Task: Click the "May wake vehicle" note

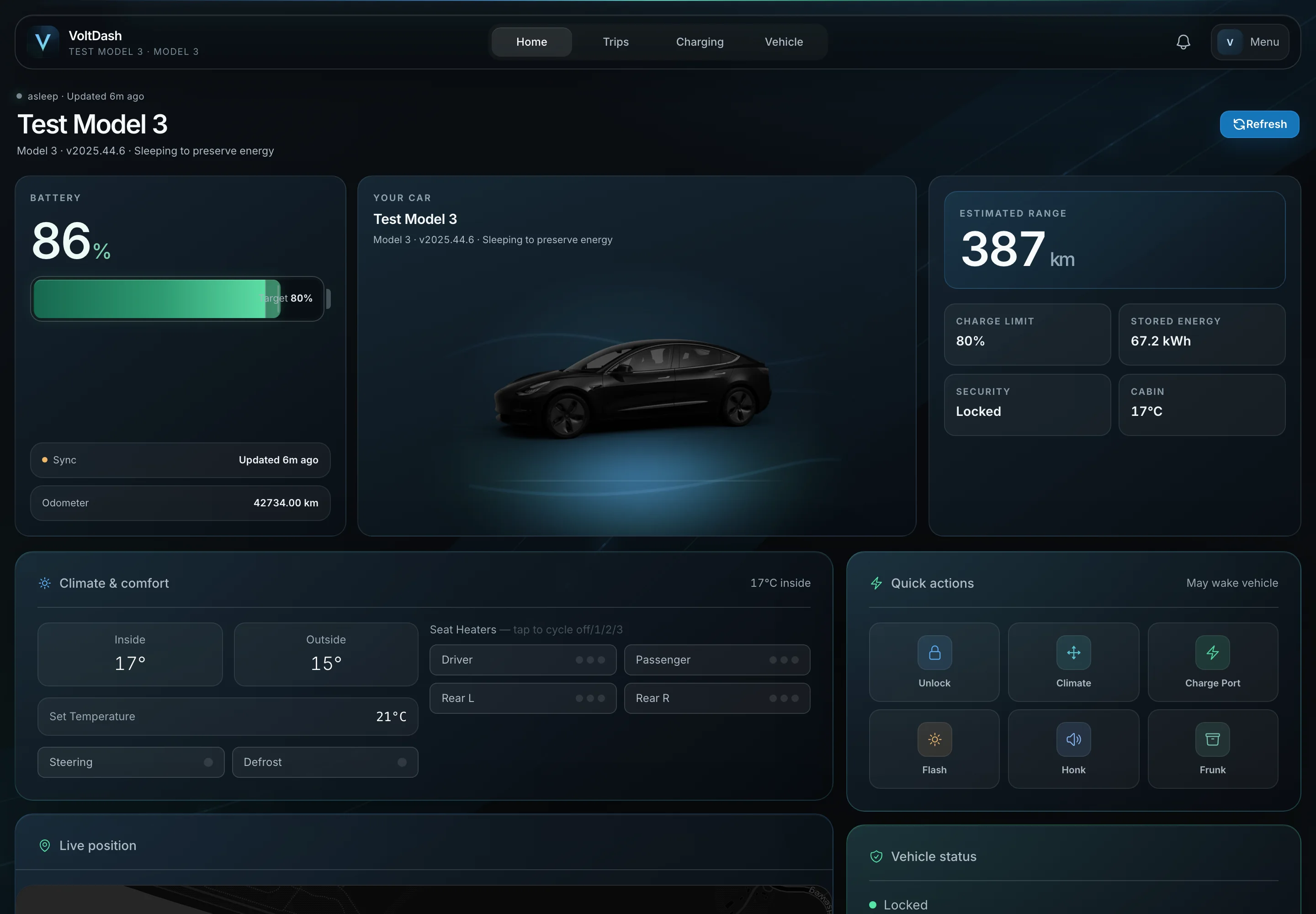Action: coord(1232,583)
